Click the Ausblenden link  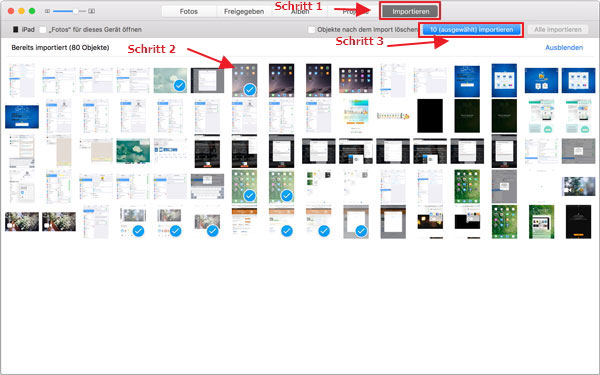pyautogui.click(x=564, y=47)
